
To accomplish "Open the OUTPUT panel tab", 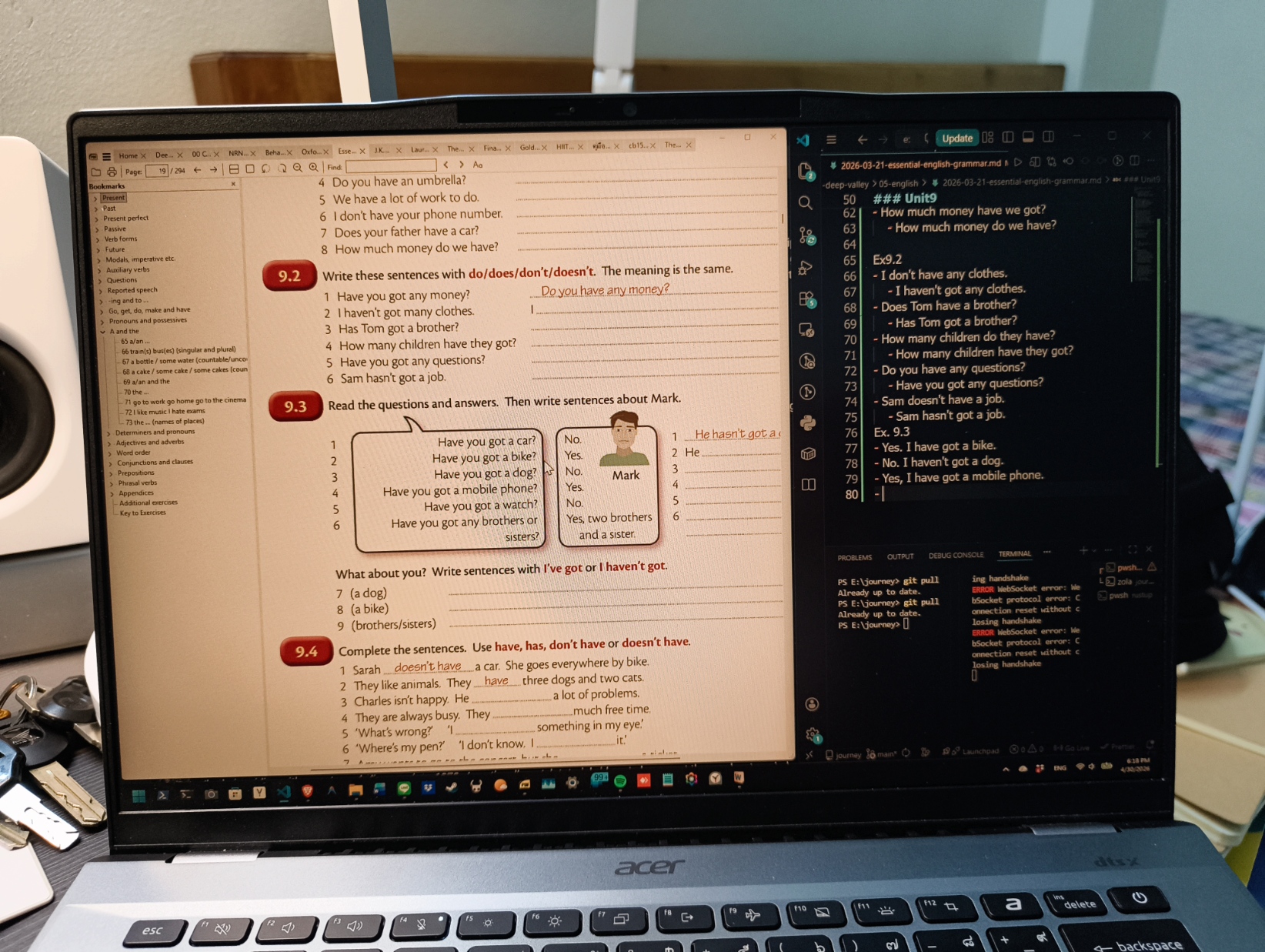I will [x=900, y=556].
